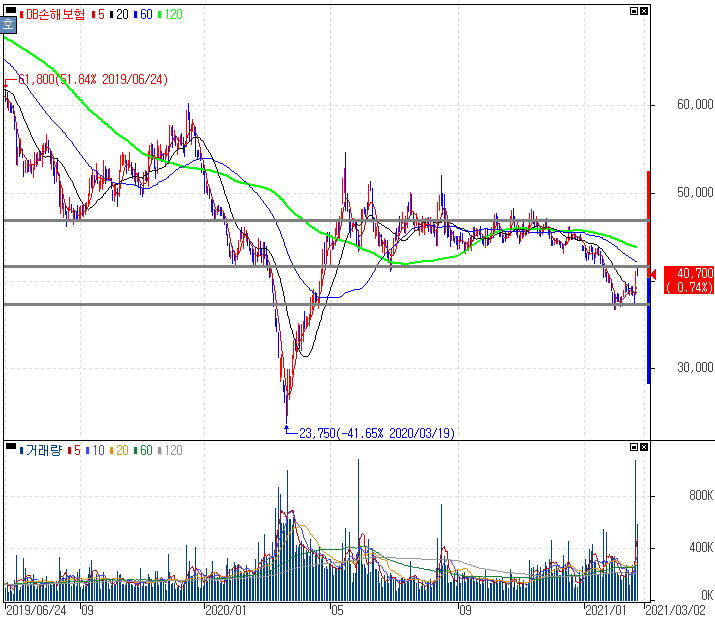Click the volume 10-day average legend
The height and width of the screenshot is (619, 715).
[x=95, y=451]
